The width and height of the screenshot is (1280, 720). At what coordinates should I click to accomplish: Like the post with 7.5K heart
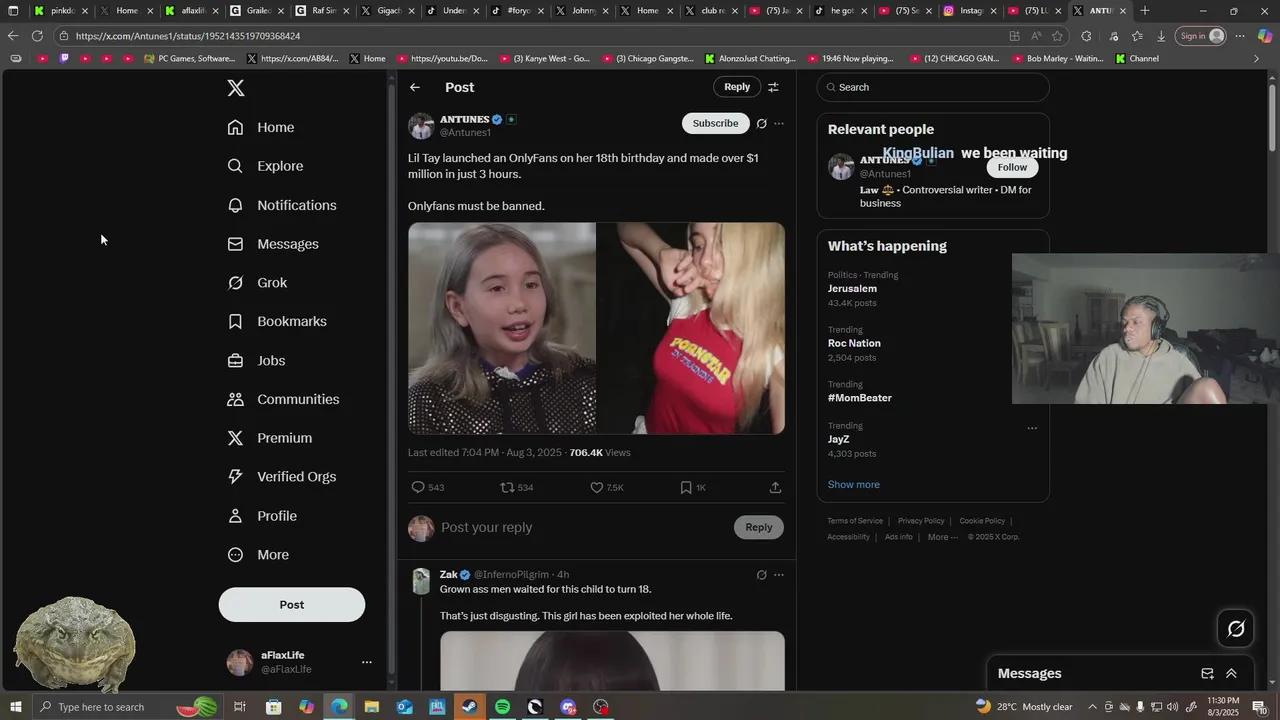coord(596,487)
